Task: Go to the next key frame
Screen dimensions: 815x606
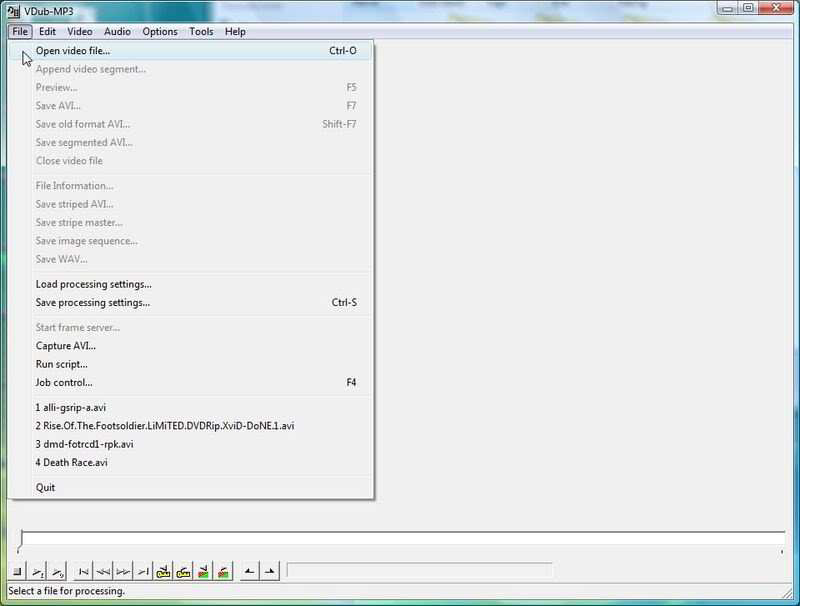Action: 183,572
